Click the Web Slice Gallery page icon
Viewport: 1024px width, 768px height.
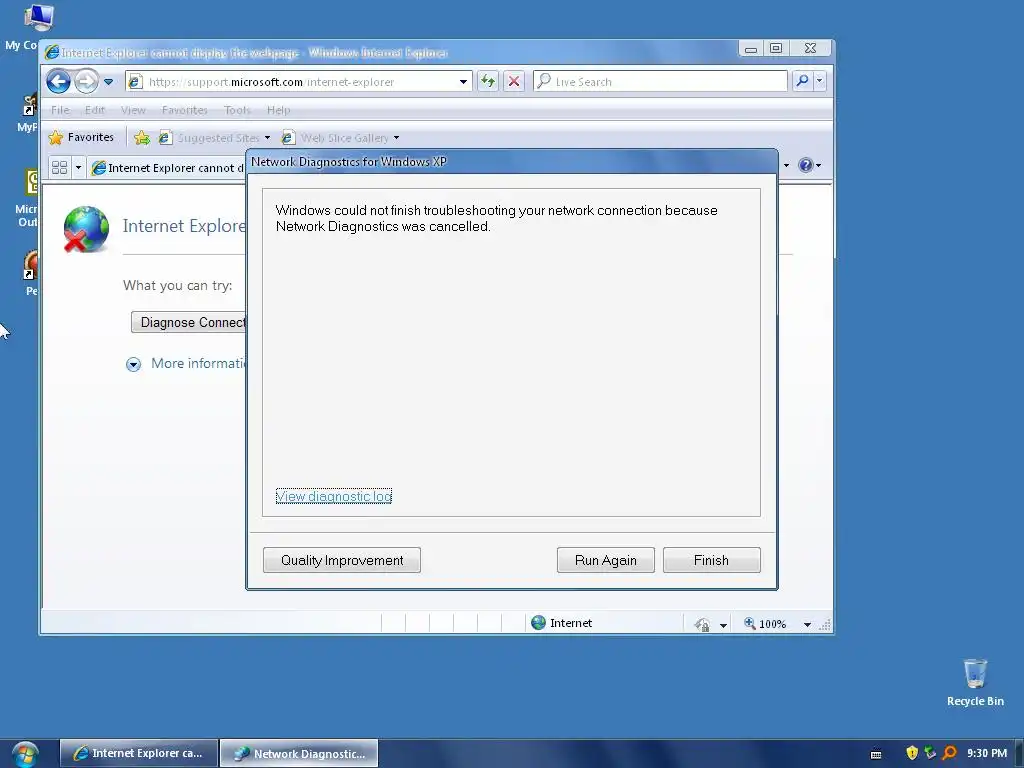[x=287, y=138]
